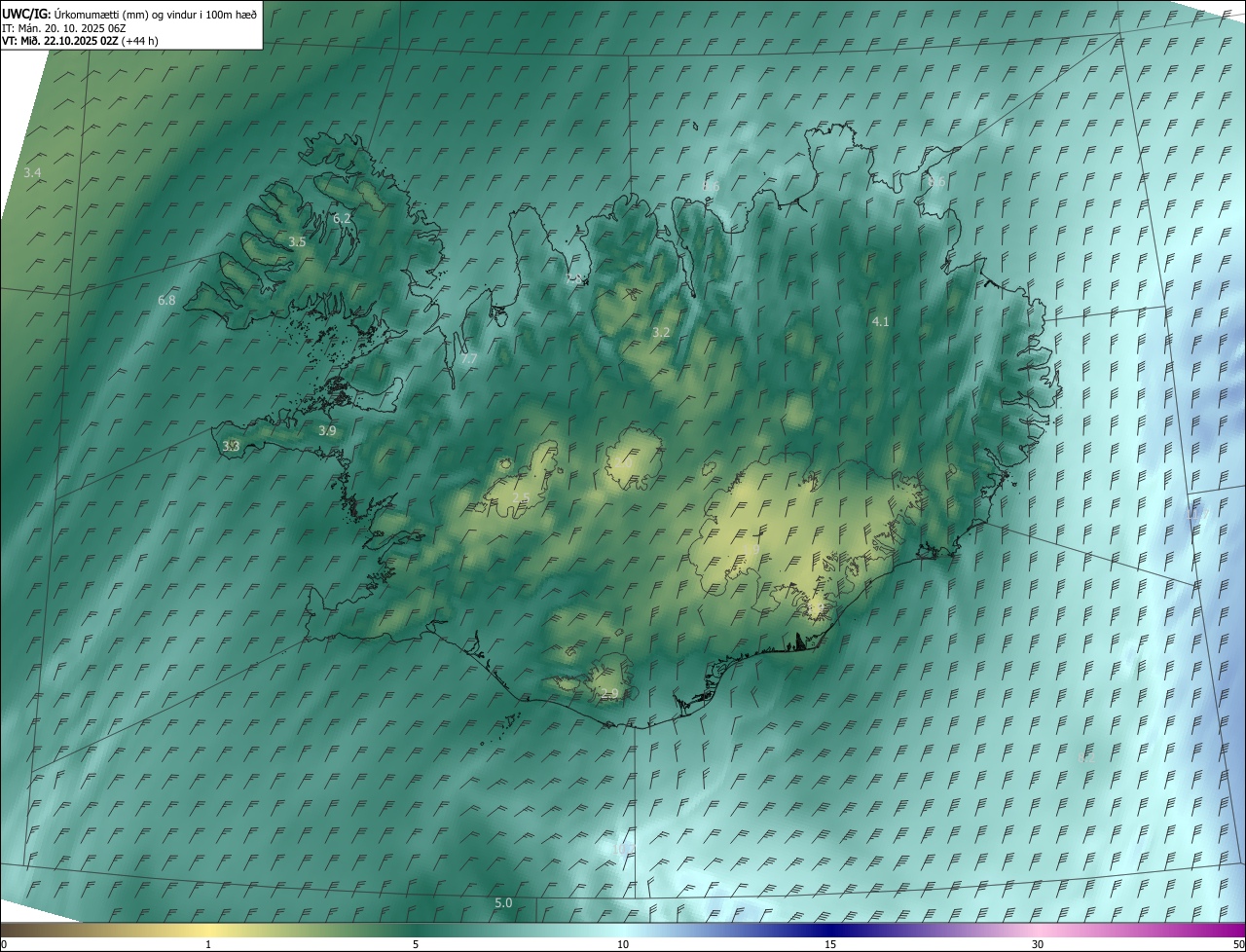Viewport: 1246px width, 952px height.
Task: Click the 50 tick at legend end
Action: (1238, 944)
